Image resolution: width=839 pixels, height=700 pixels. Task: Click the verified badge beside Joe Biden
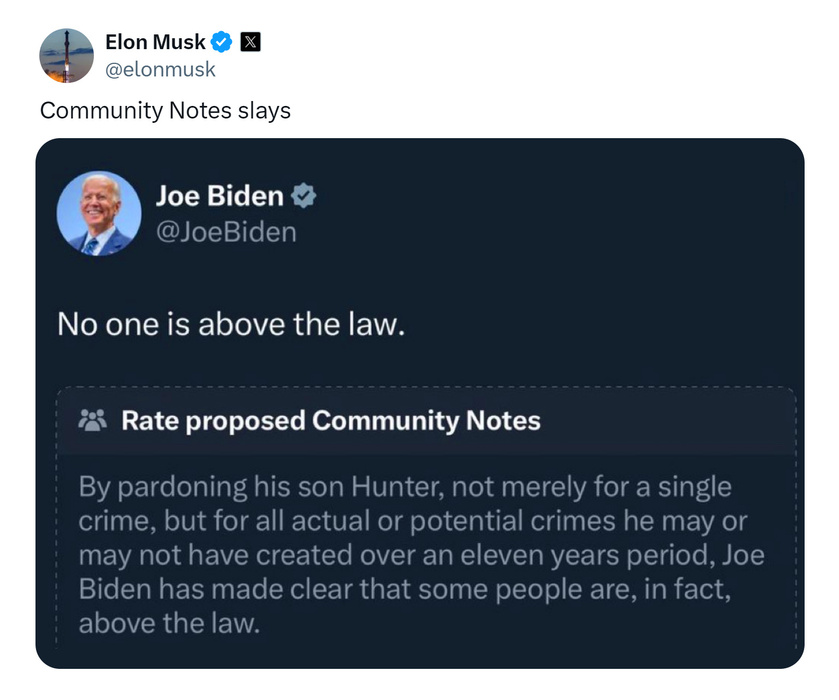pos(304,196)
